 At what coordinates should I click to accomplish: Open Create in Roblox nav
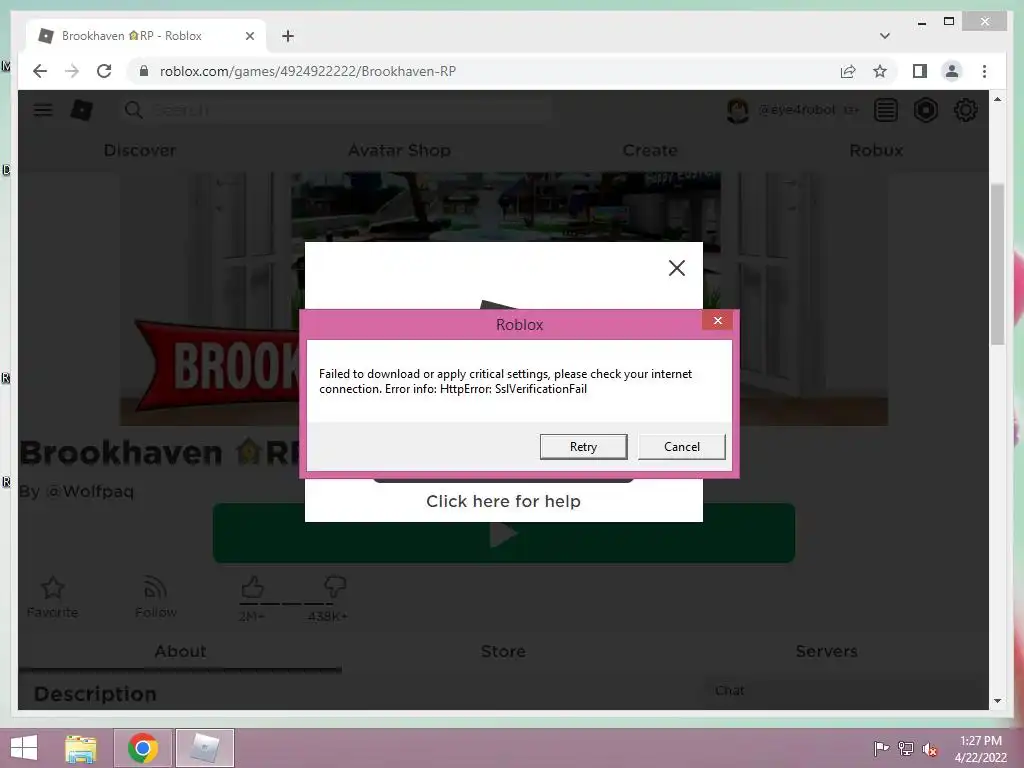click(x=650, y=150)
